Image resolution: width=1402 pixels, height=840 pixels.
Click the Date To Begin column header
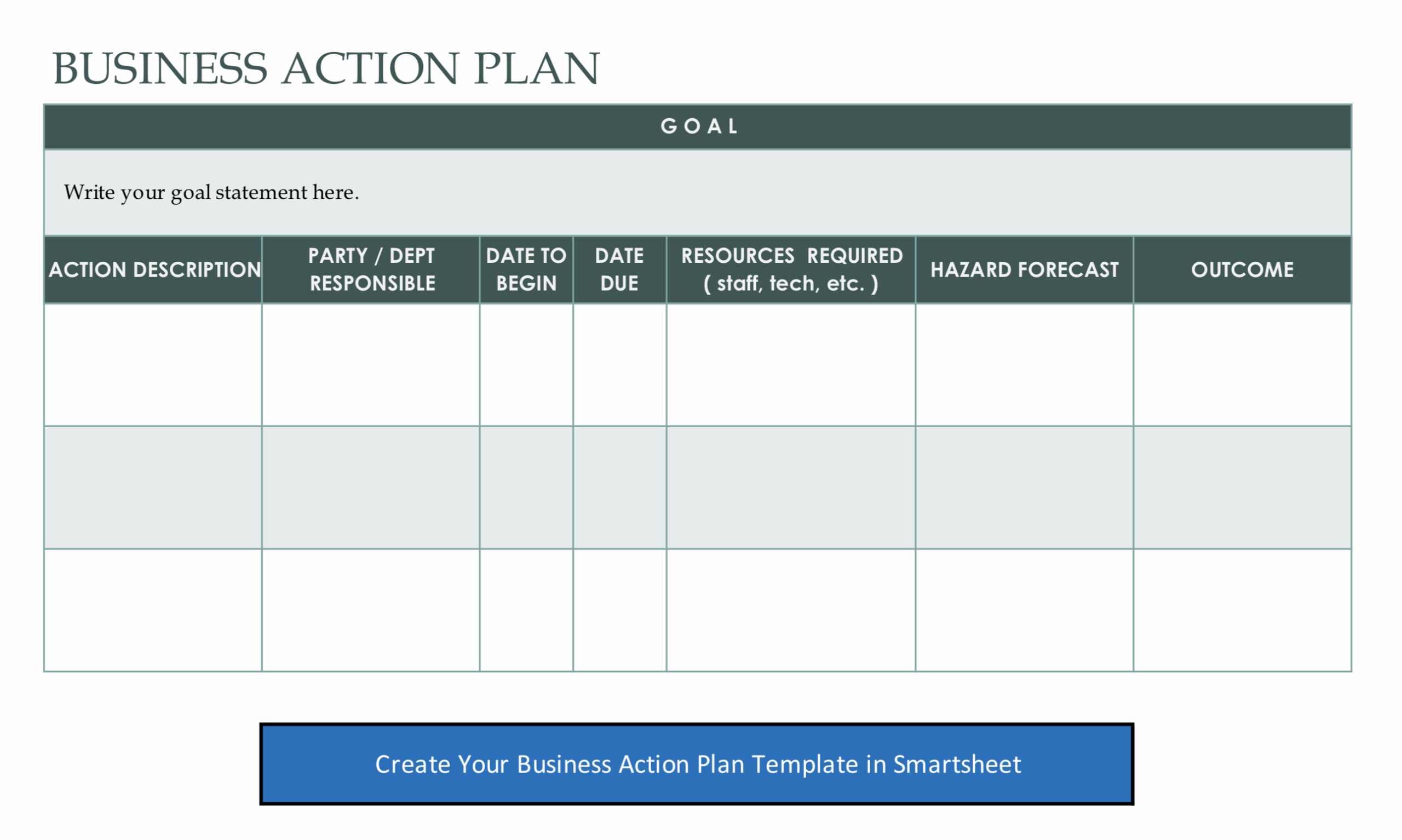(526, 270)
